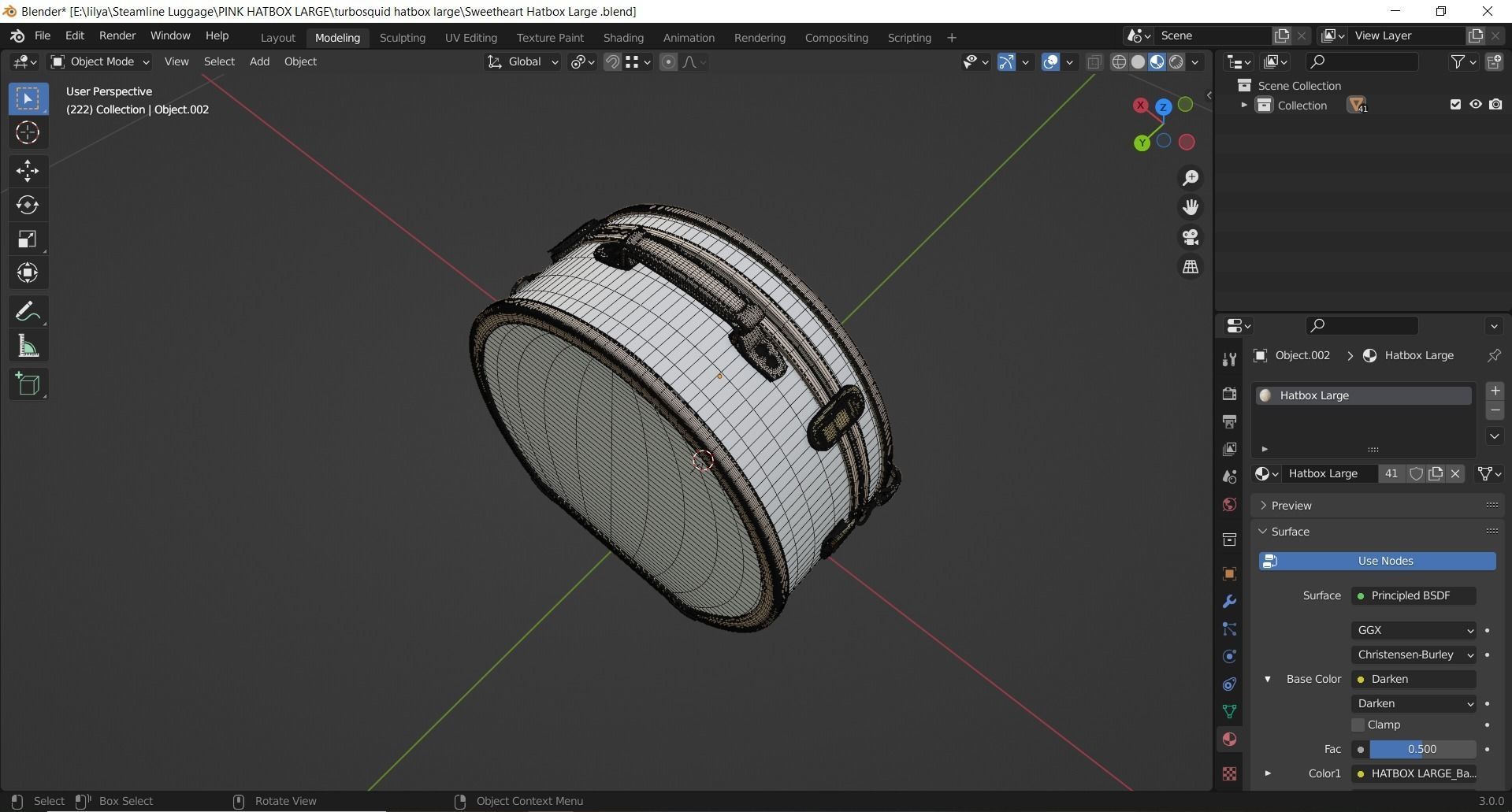The width and height of the screenshot is (1512, 812).
Task: Toggle viewport overlays
Action: click(x=1050, y=62)
